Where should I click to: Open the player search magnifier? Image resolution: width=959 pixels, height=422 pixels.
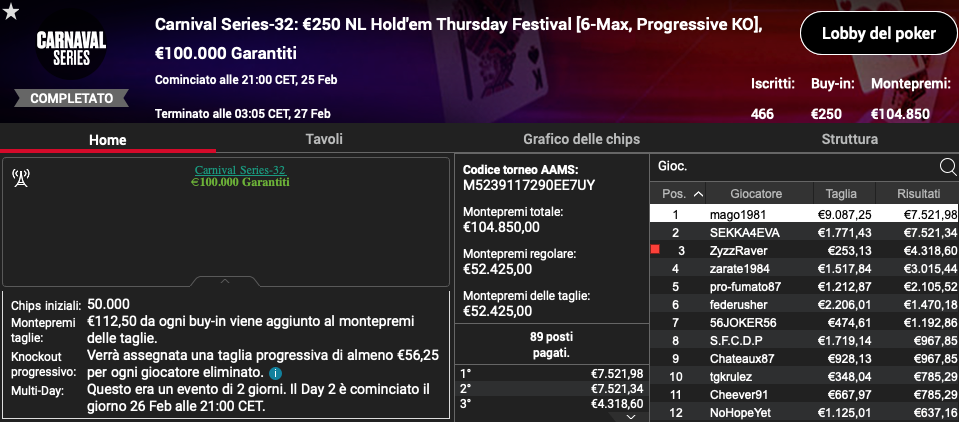(947, 166)
